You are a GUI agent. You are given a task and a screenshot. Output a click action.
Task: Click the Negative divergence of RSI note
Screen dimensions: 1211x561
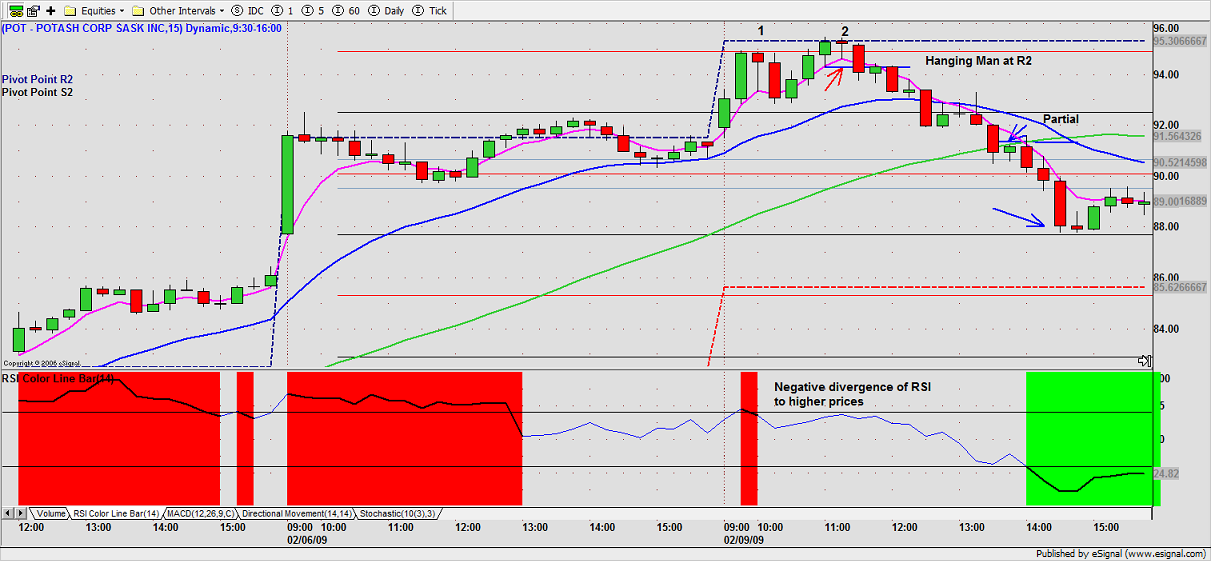tap(852, 394)
